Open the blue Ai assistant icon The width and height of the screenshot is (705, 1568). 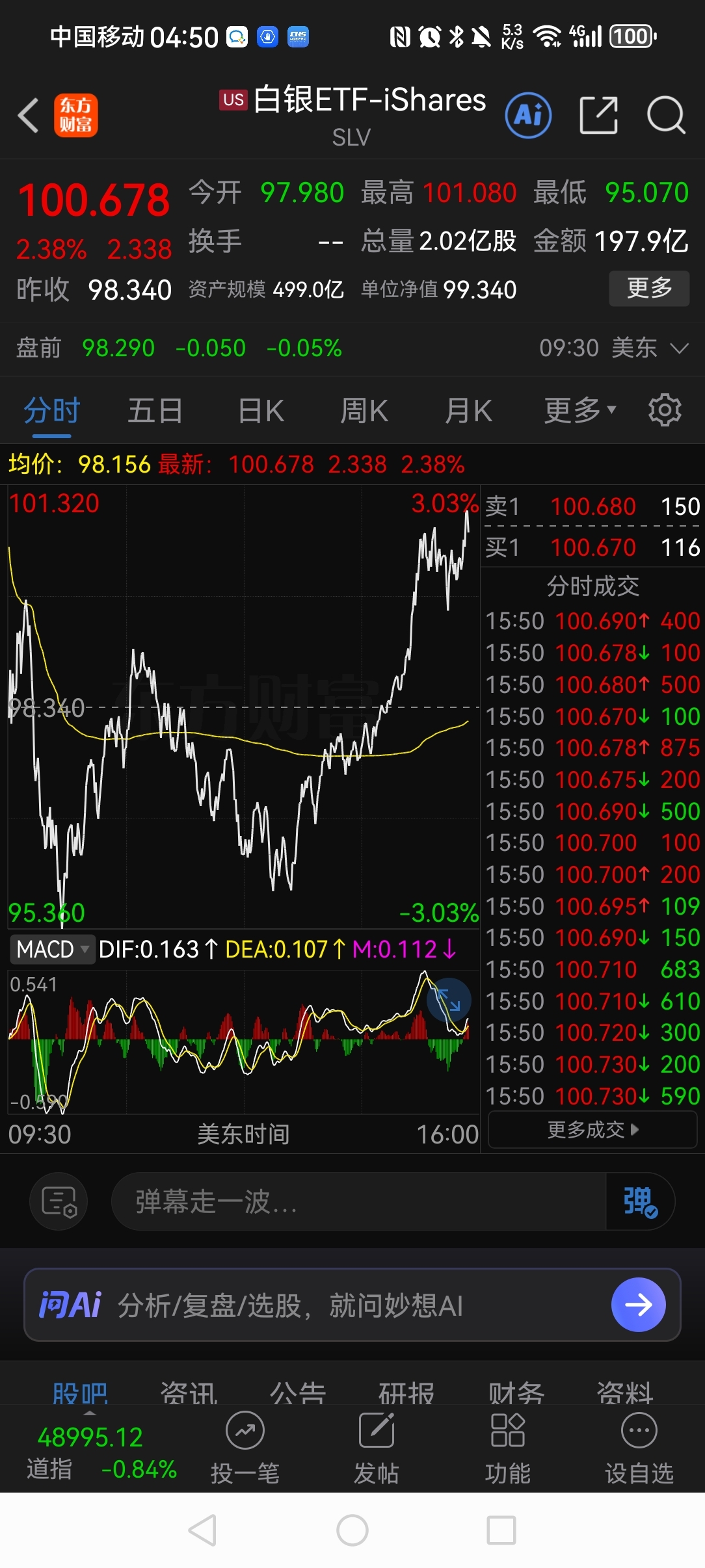pyautogui.click(x=528, y=115)
